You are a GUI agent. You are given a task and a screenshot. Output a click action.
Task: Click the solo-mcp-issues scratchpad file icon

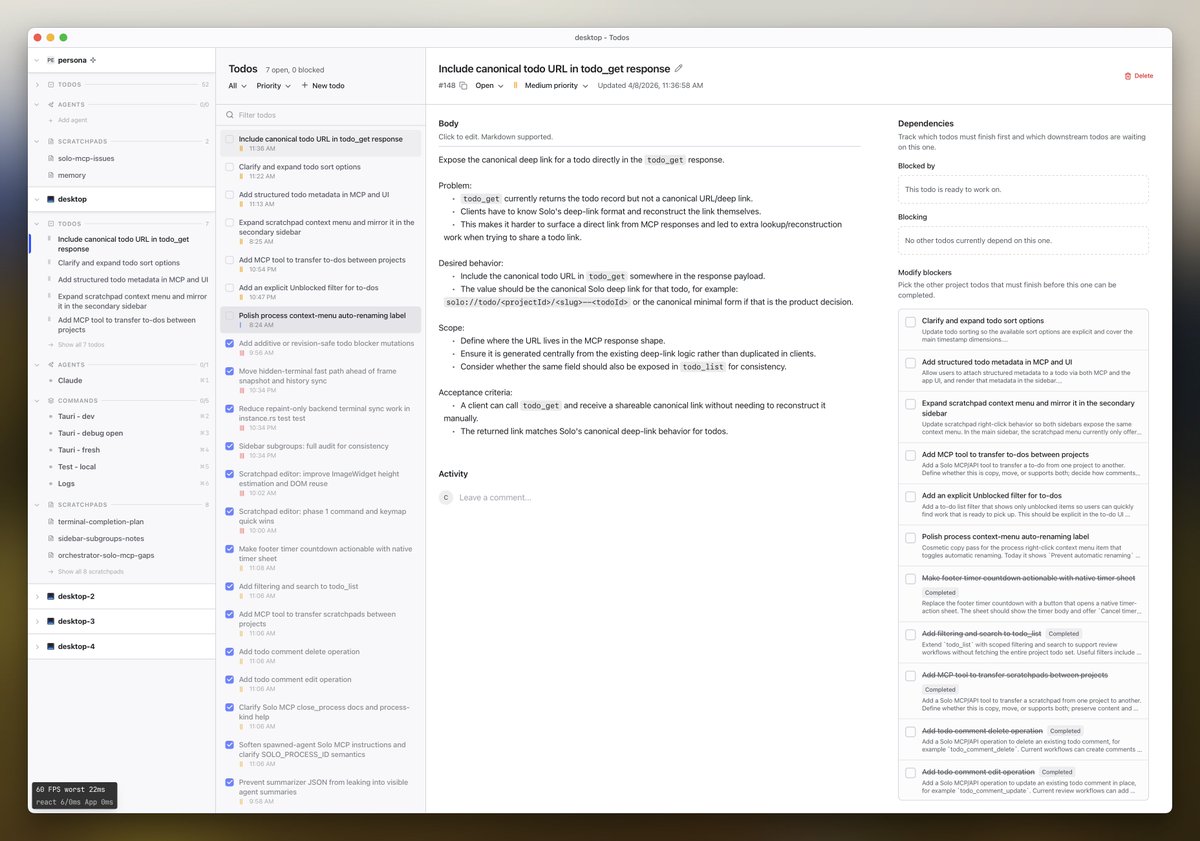click(50, 158)
